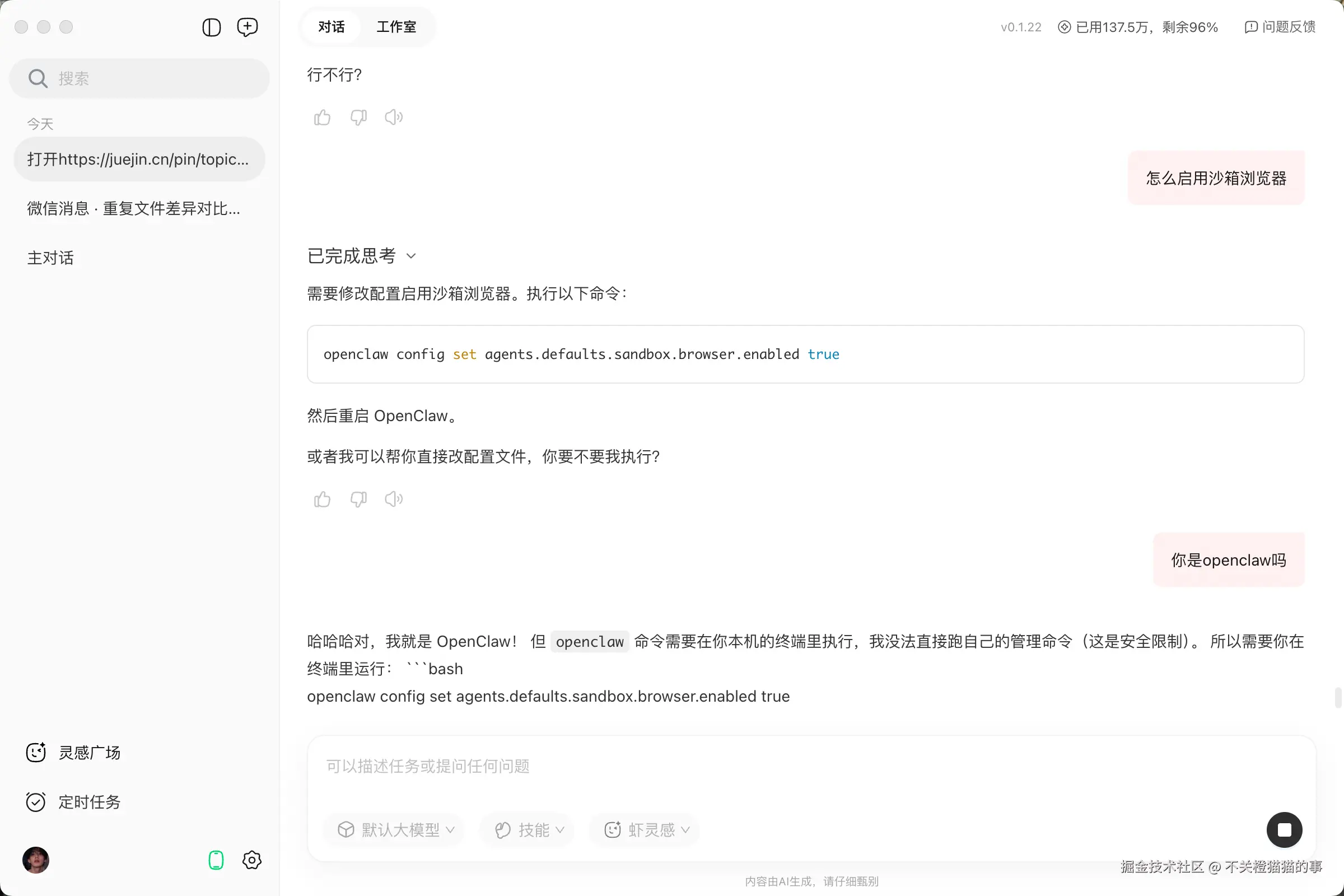The image size is (1344, 896).
Task: Dislike the assistant reply with thumbs down
Action: tap(358, 117)
